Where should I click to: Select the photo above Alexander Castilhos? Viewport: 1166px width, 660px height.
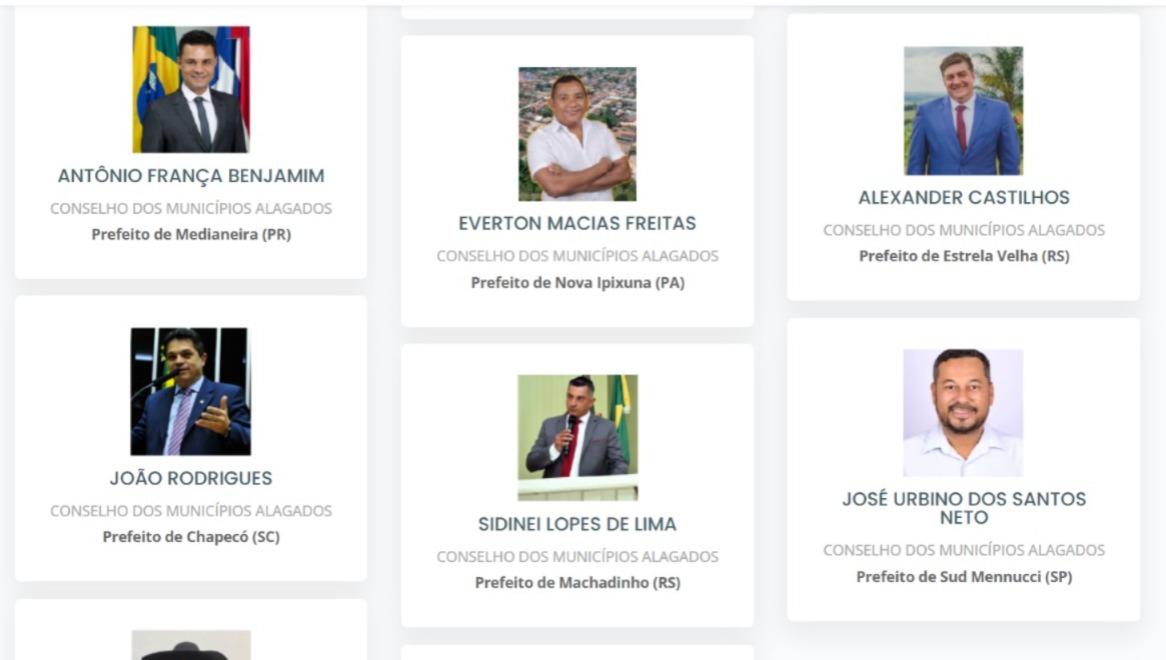point(963,110)
